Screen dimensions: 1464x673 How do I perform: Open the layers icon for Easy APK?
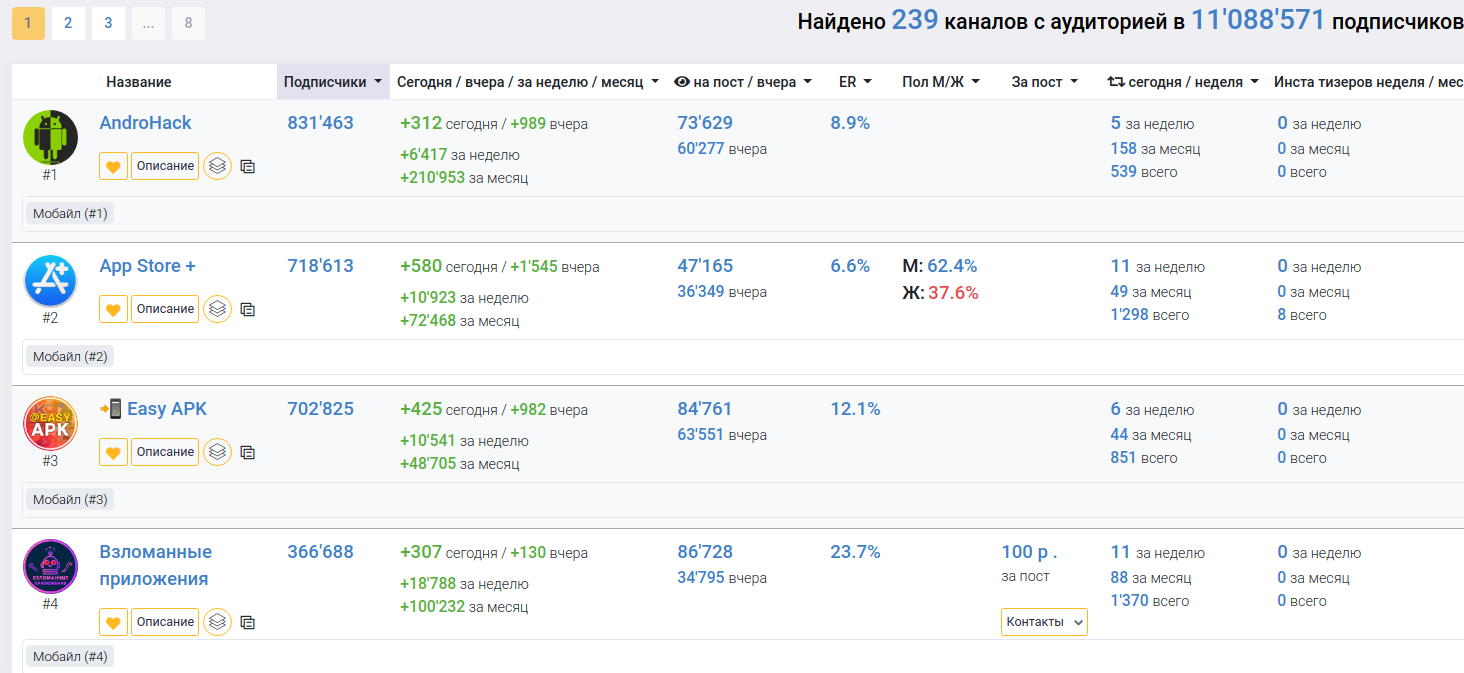pyautogui.click(x=218, y=452)
